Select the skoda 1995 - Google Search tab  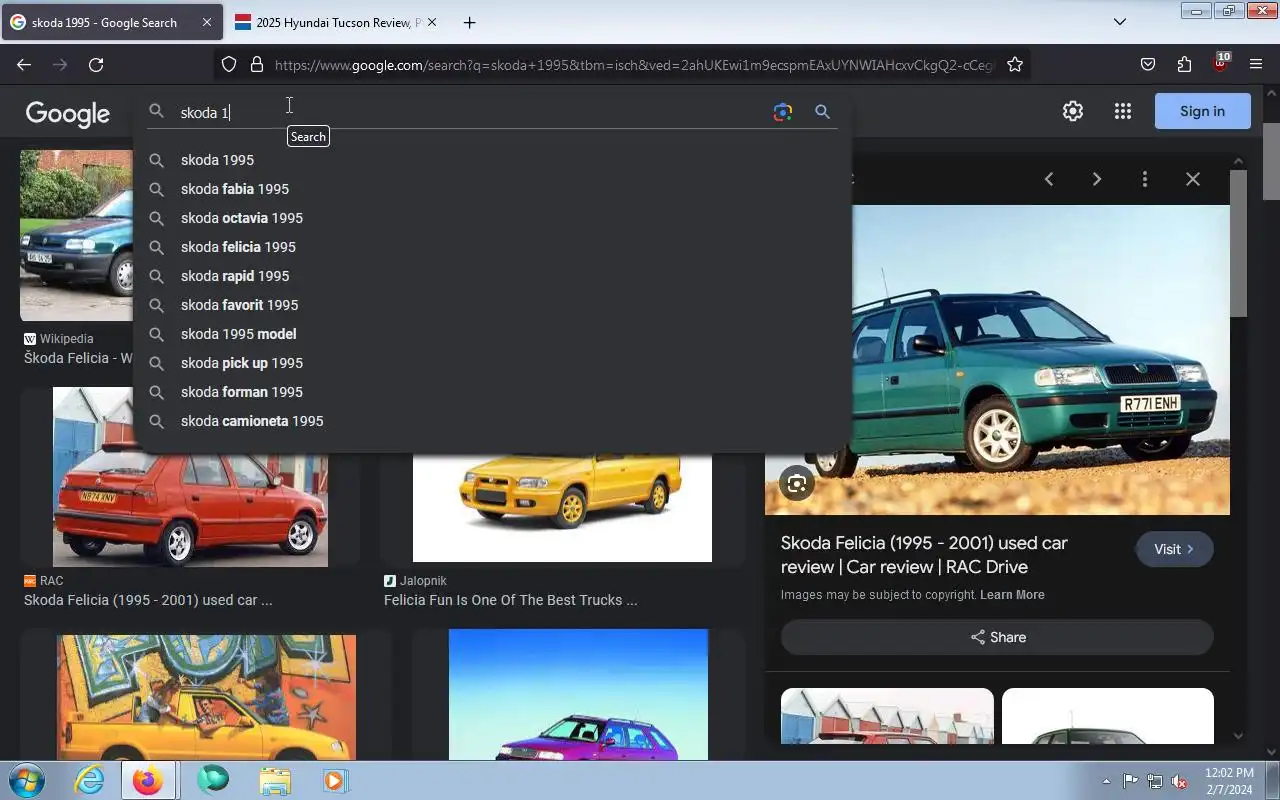click(110, 22)
